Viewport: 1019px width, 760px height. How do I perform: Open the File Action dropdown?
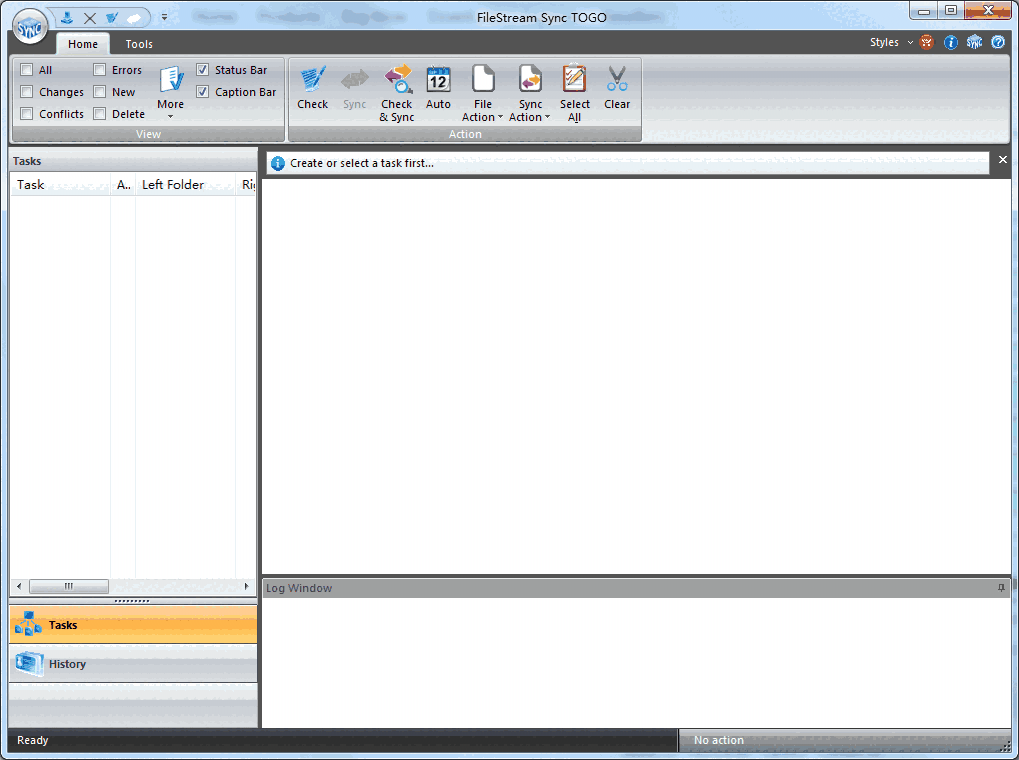coord(482,90)
